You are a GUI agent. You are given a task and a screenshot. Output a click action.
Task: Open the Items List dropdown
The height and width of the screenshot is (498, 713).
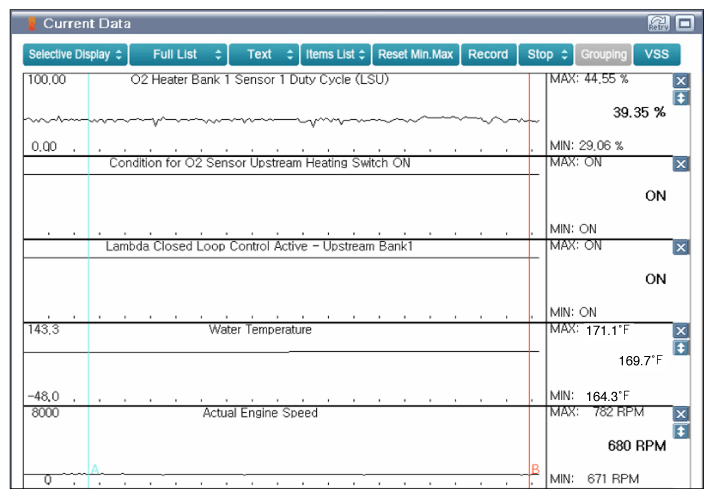coord(336,54)
